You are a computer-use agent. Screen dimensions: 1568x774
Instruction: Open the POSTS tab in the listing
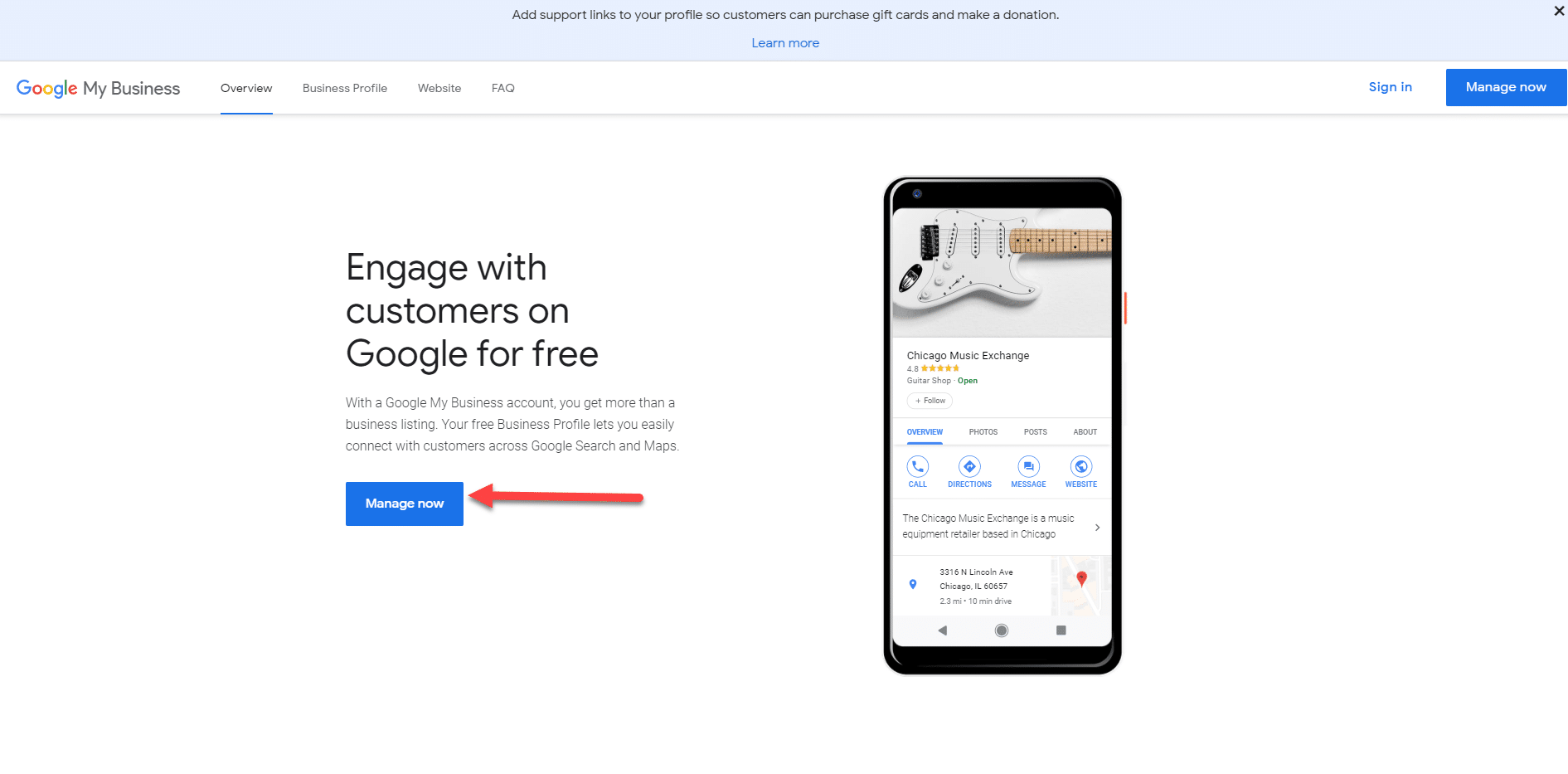tap(1035, 431)
